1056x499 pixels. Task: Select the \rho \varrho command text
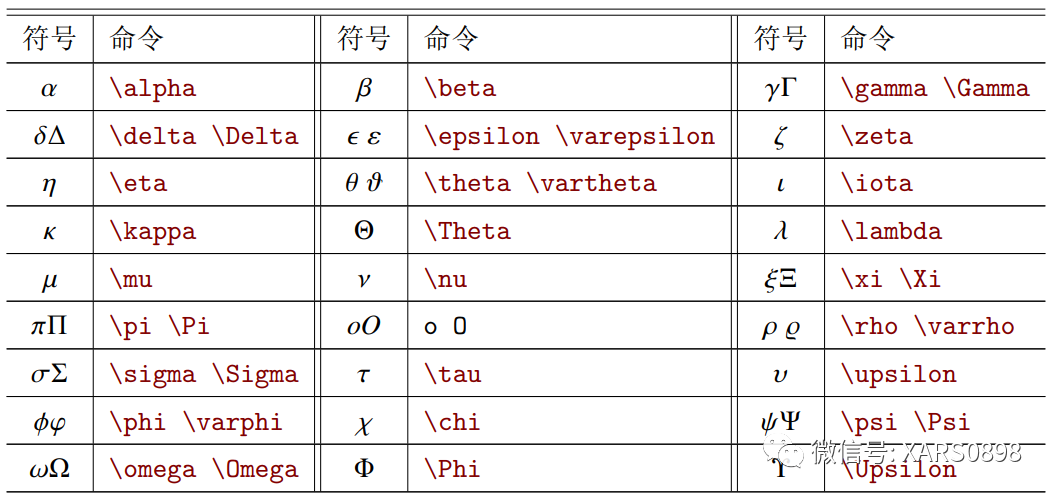(927, 326)
